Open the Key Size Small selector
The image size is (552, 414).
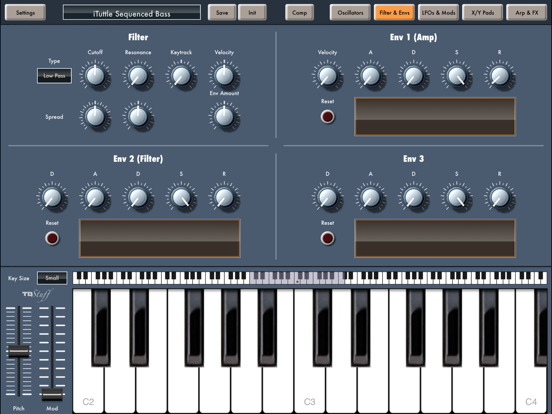pyautogui.click(x=52, y=278)
